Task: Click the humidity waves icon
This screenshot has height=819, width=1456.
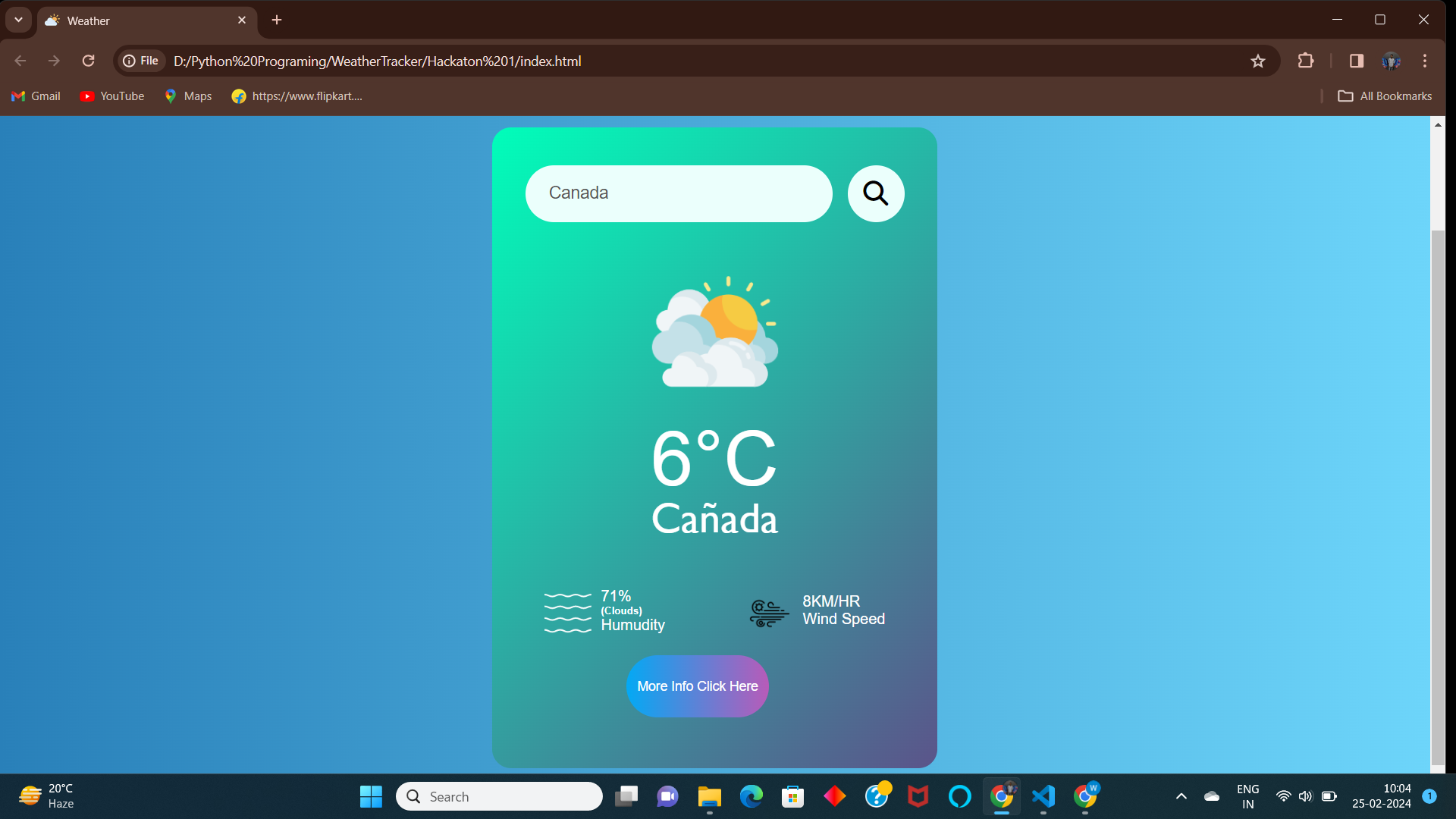Action: point(567,613)
